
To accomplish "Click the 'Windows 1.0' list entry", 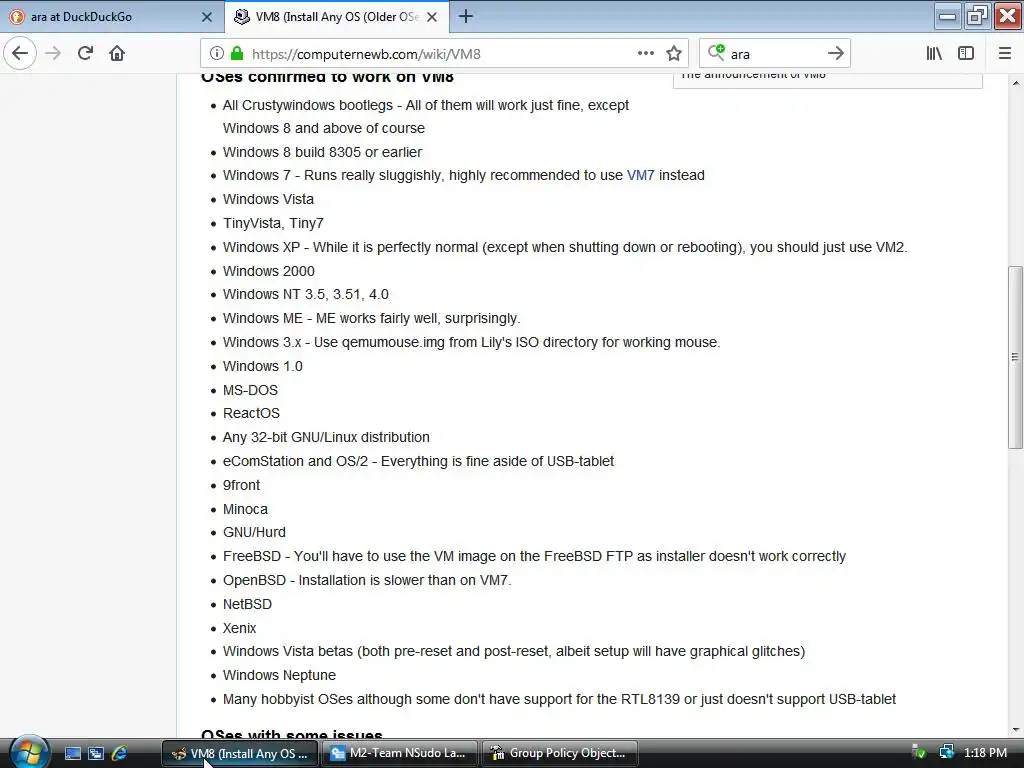I will pyautogui.click(x=263, y=366).
